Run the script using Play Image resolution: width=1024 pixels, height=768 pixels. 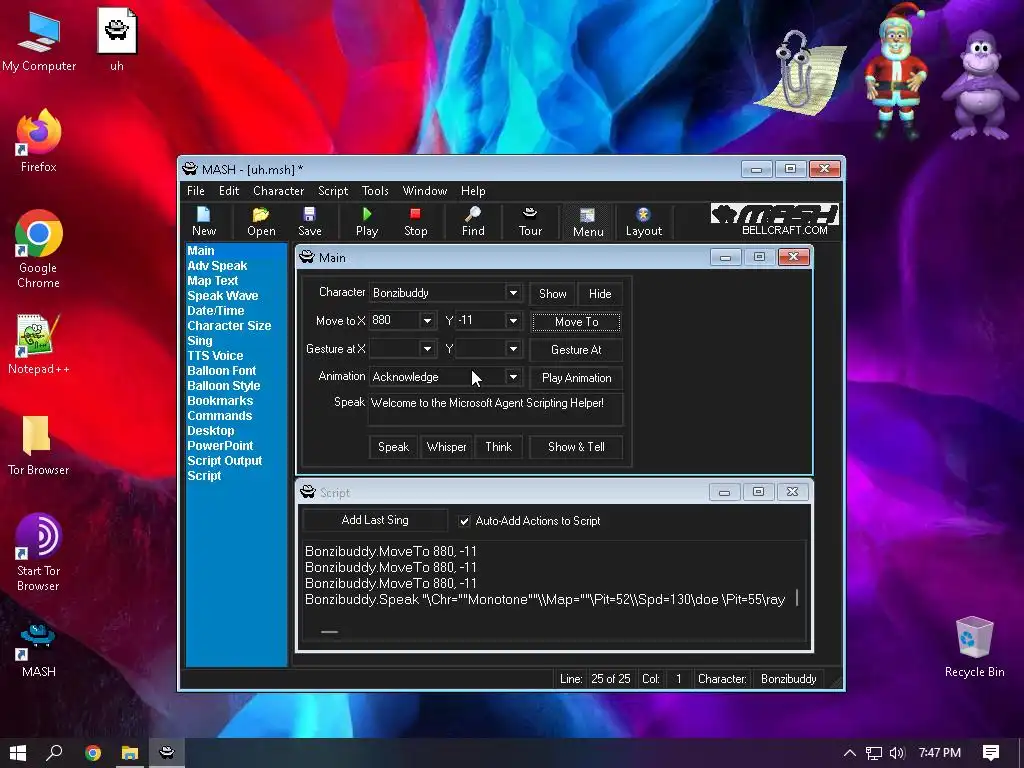point(367,221)
